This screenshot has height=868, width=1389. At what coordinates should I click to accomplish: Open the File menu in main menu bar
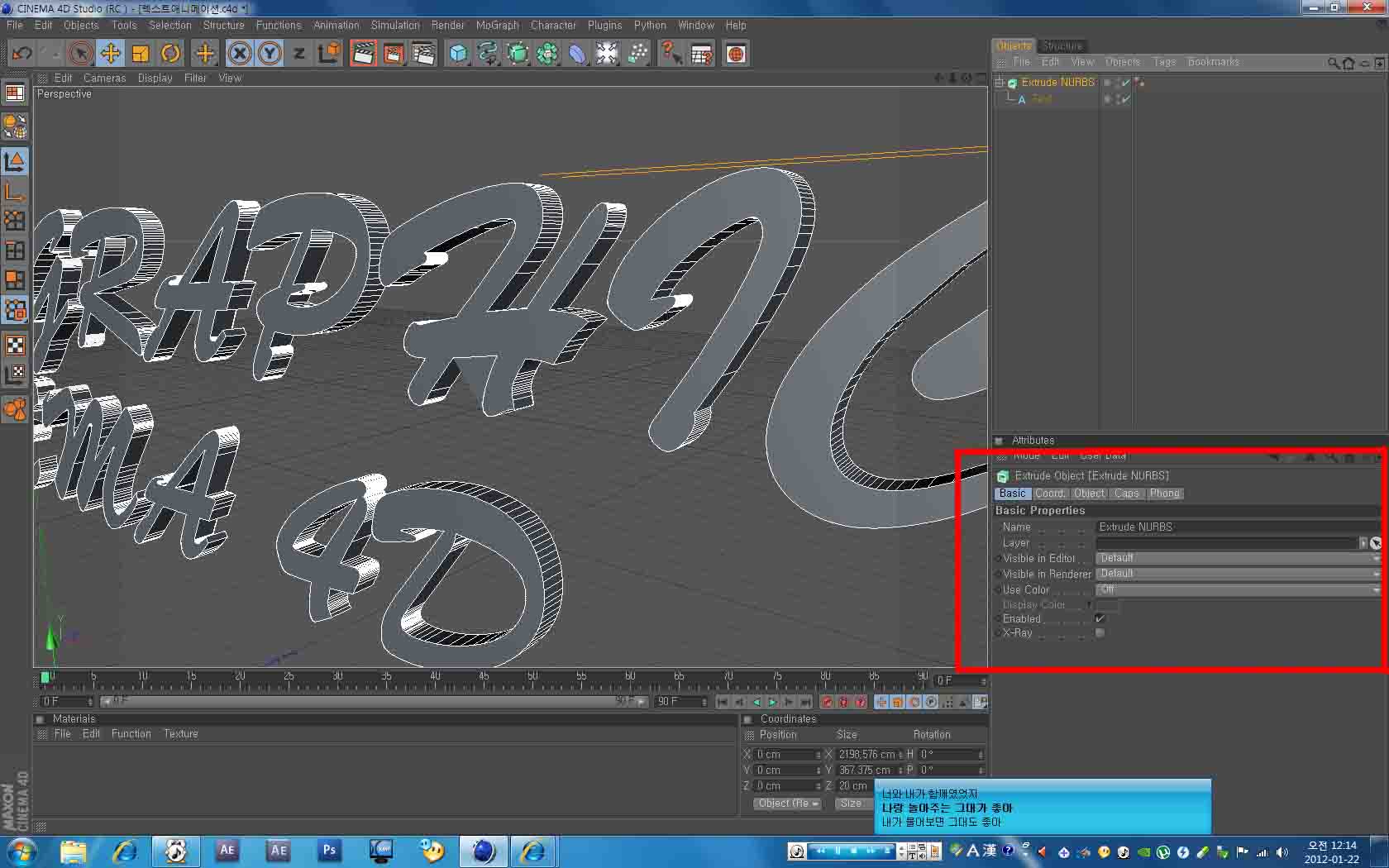15,26
